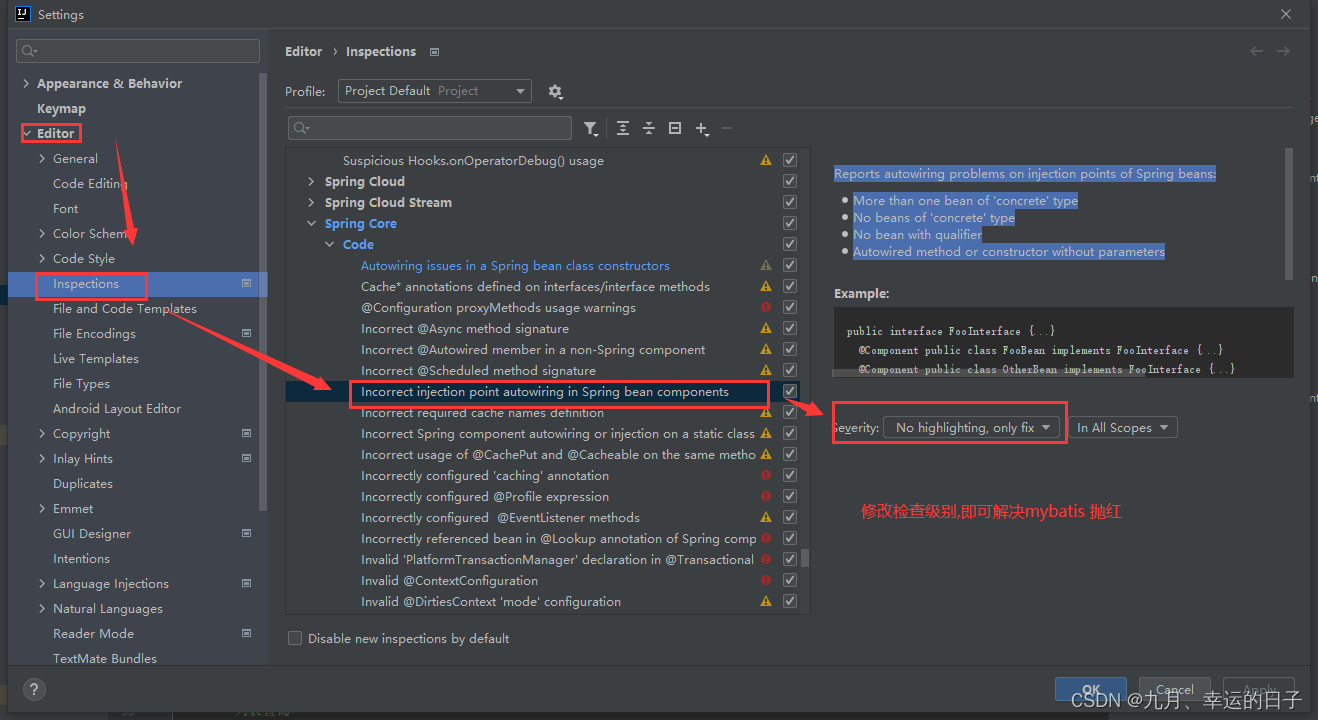The width and height of the screenshot is (1318, 720).
Task: Click the settings sidebar search field
Action: [138, 51]
